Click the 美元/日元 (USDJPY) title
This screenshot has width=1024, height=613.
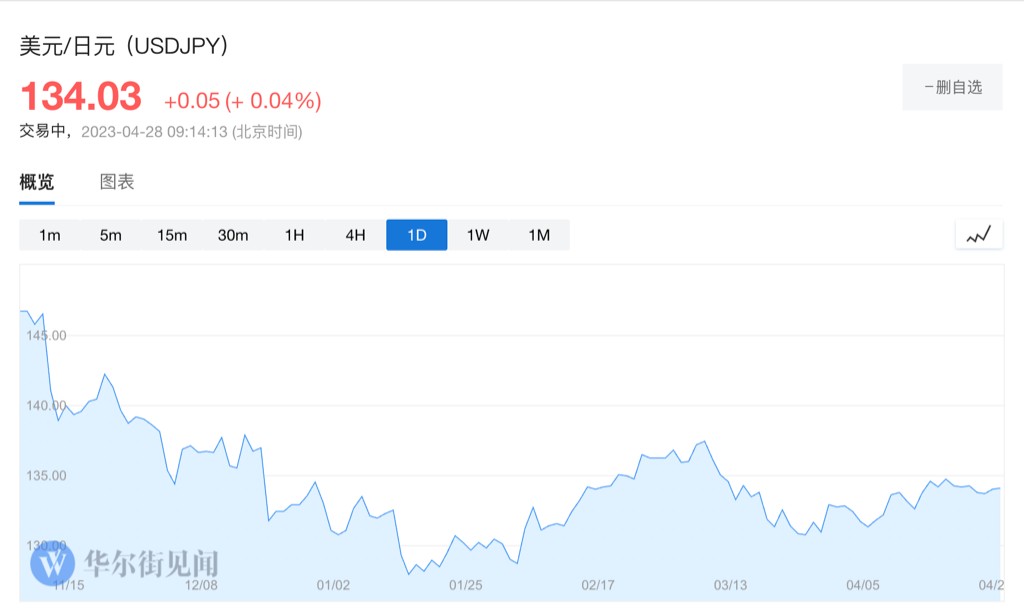point(125,46)
